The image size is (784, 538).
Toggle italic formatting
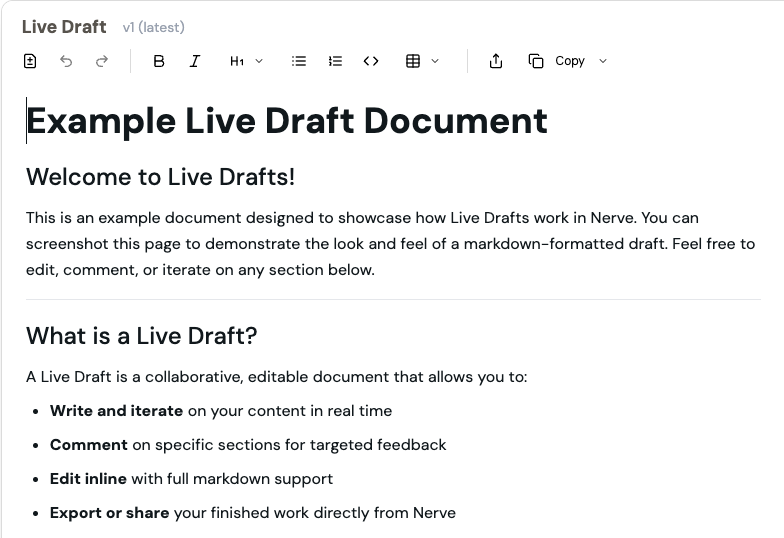point(195,61)
